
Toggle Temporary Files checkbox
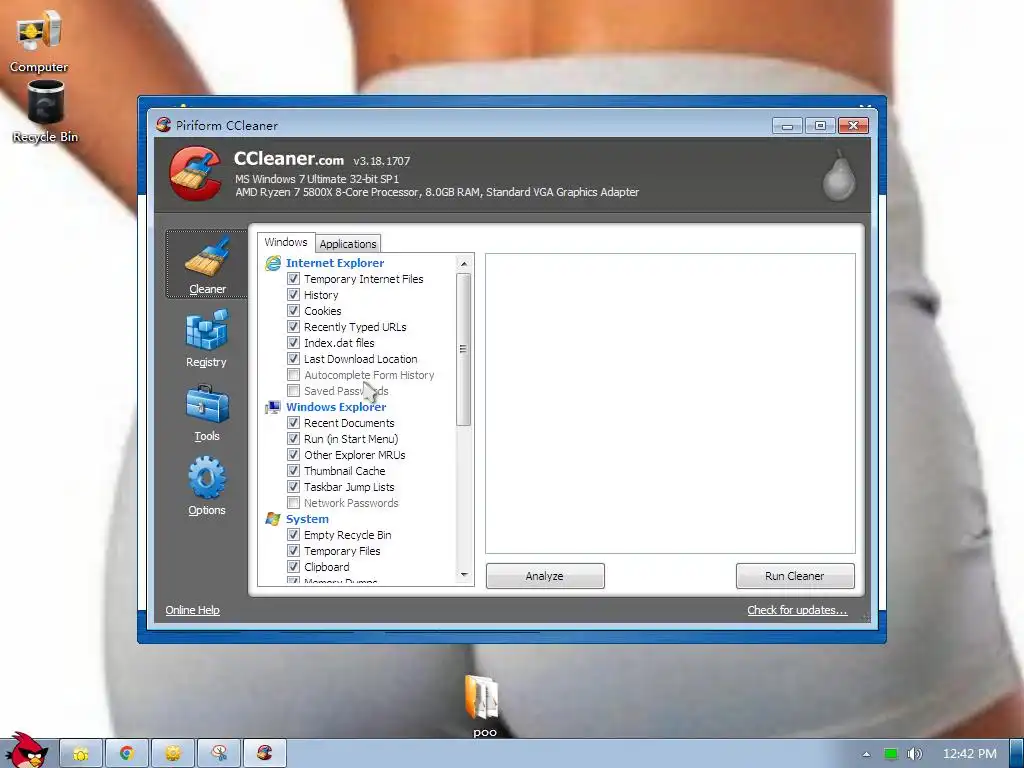[293, 551]
